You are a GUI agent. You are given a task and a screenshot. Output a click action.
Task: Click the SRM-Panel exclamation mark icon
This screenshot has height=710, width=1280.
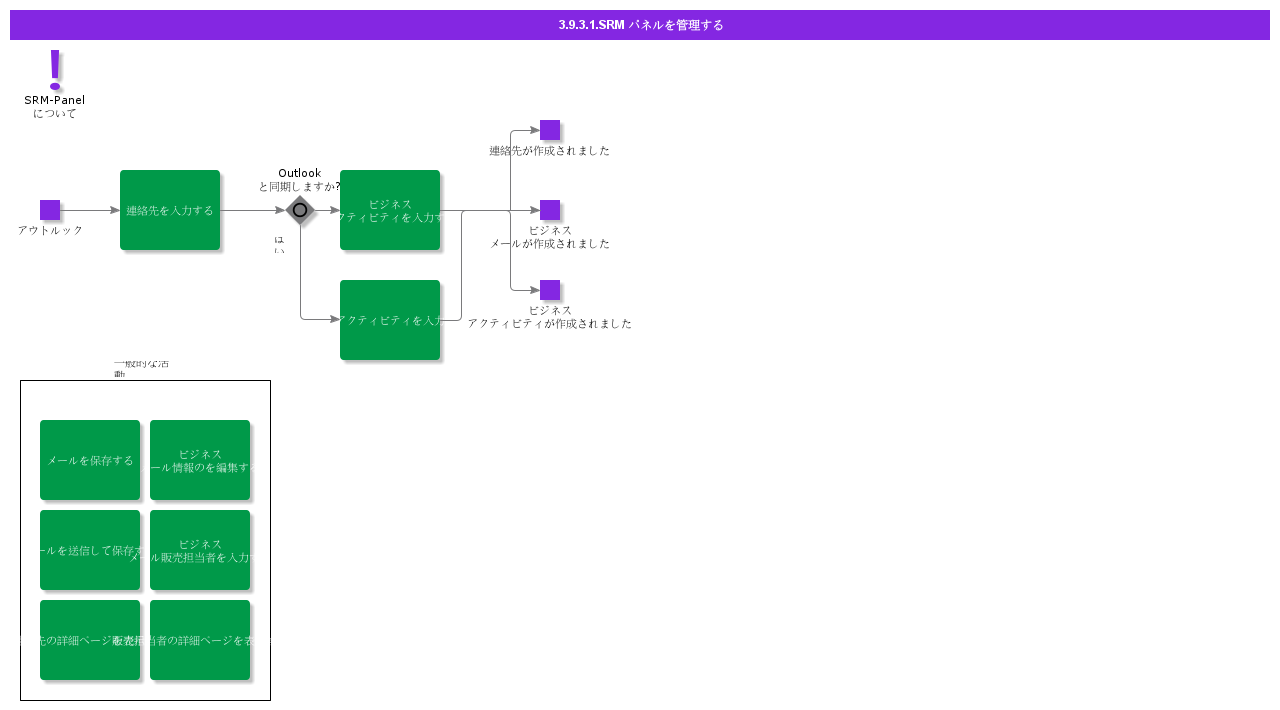coord(55,70)
